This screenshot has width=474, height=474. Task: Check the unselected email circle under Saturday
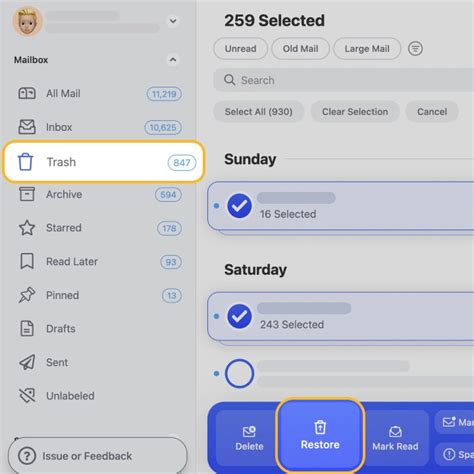pos(239,373)
